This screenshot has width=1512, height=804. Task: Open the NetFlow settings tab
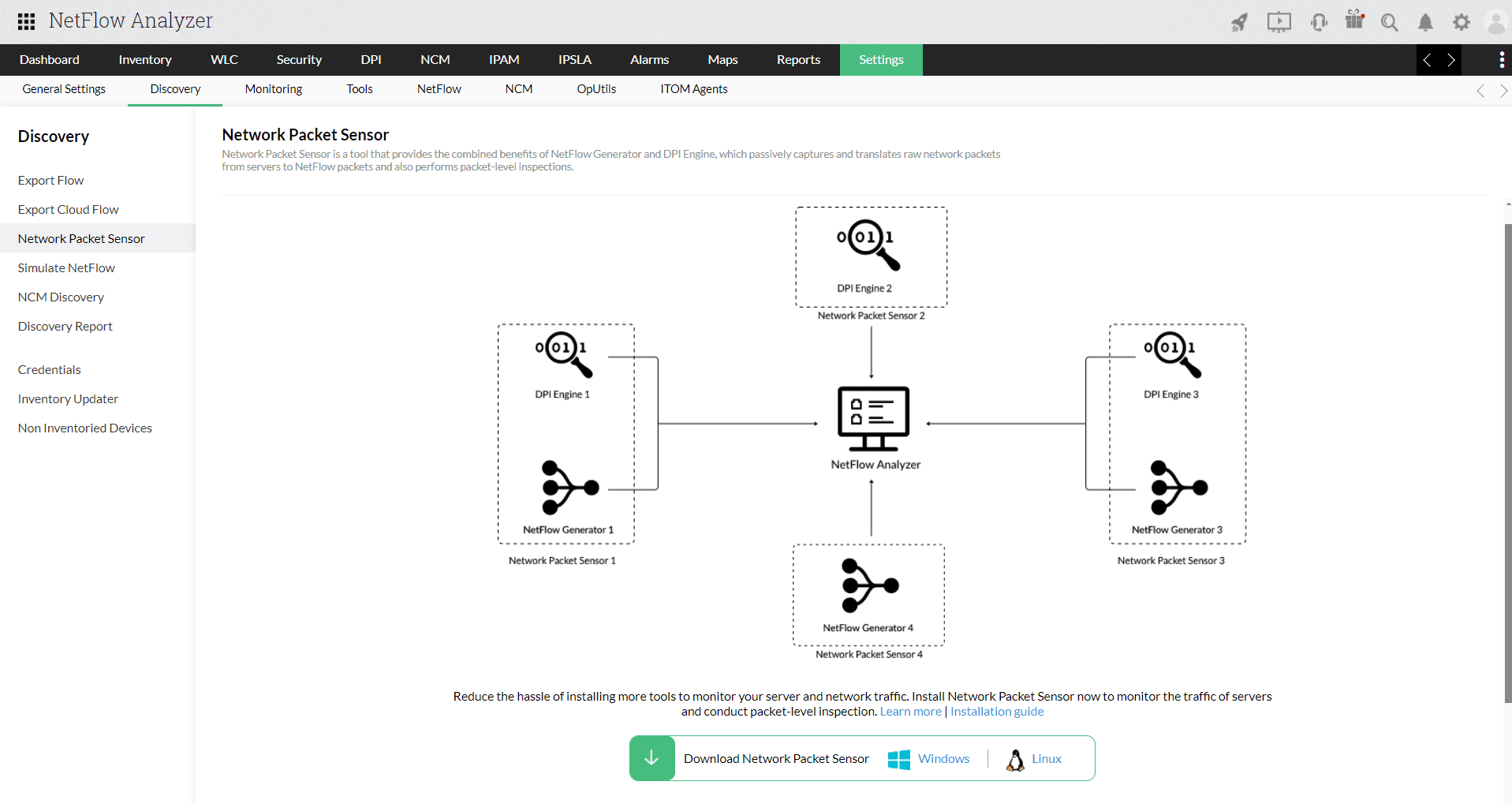click(x=439, y=89)
